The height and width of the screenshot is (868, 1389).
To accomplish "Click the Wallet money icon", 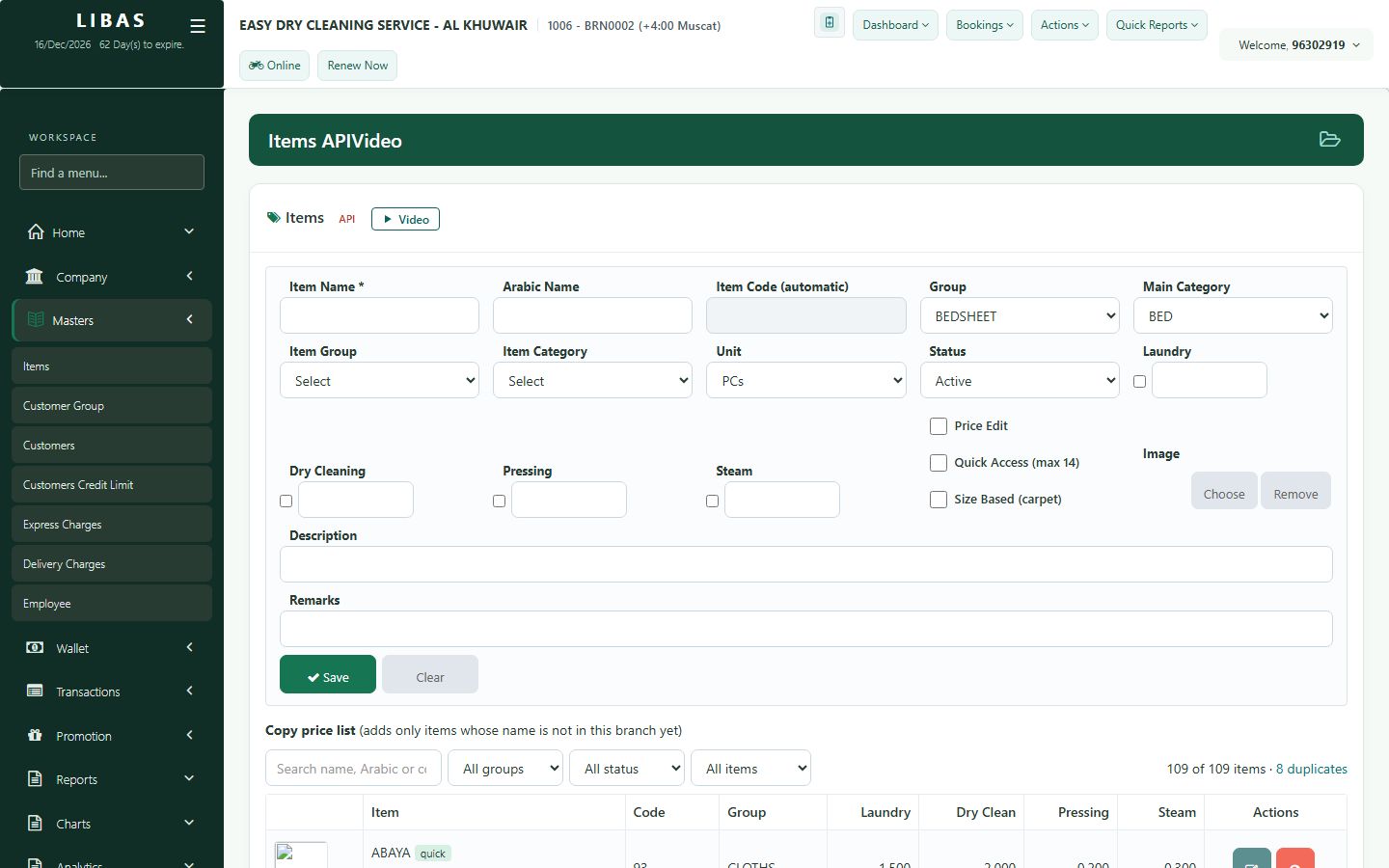I will point(35,648).
